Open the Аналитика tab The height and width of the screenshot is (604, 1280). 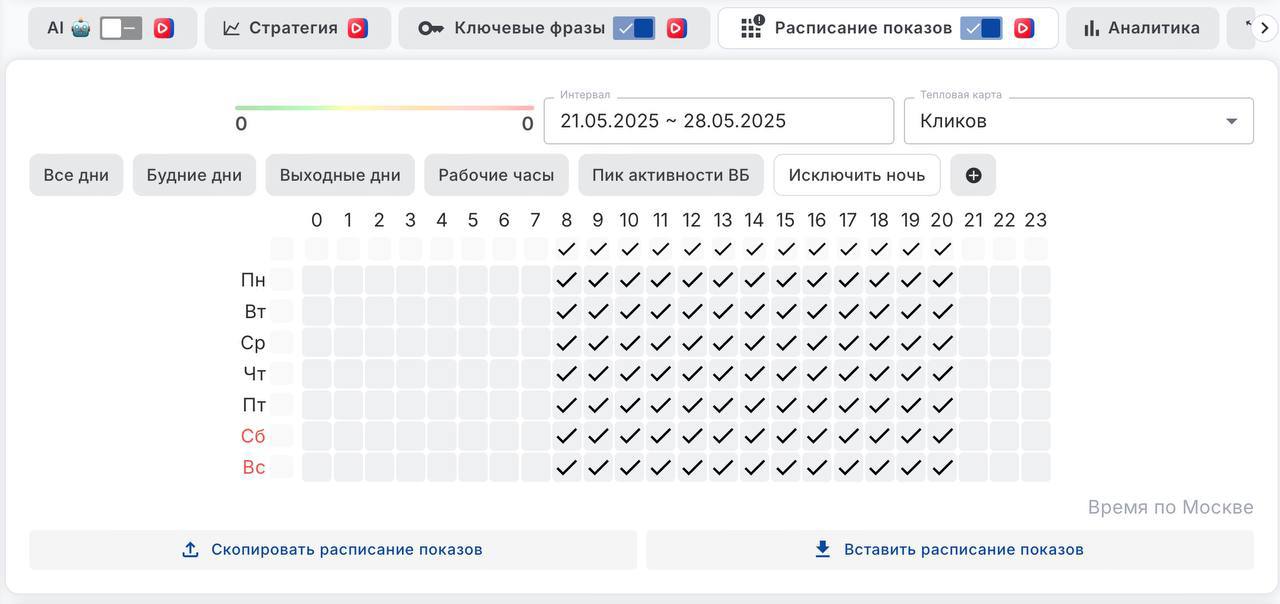coord(1142,28)
